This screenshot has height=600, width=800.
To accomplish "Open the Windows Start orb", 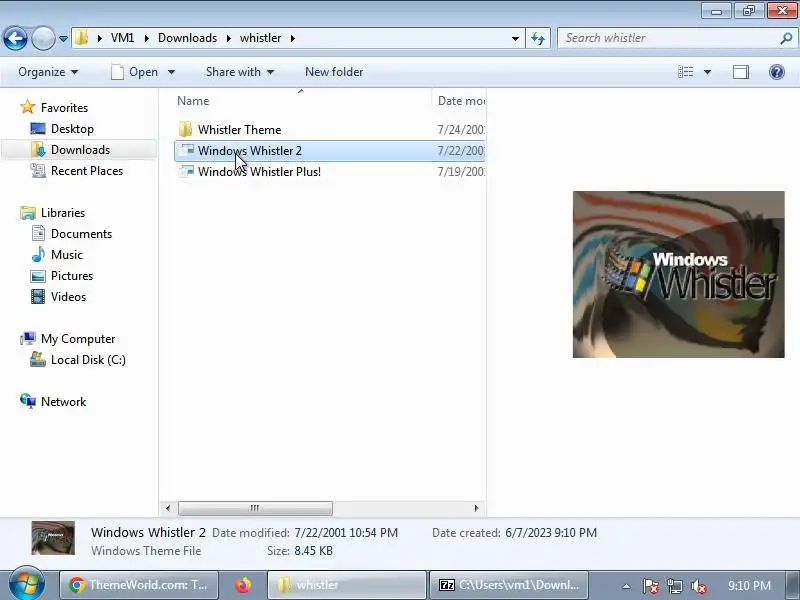I will pos(27,585).
